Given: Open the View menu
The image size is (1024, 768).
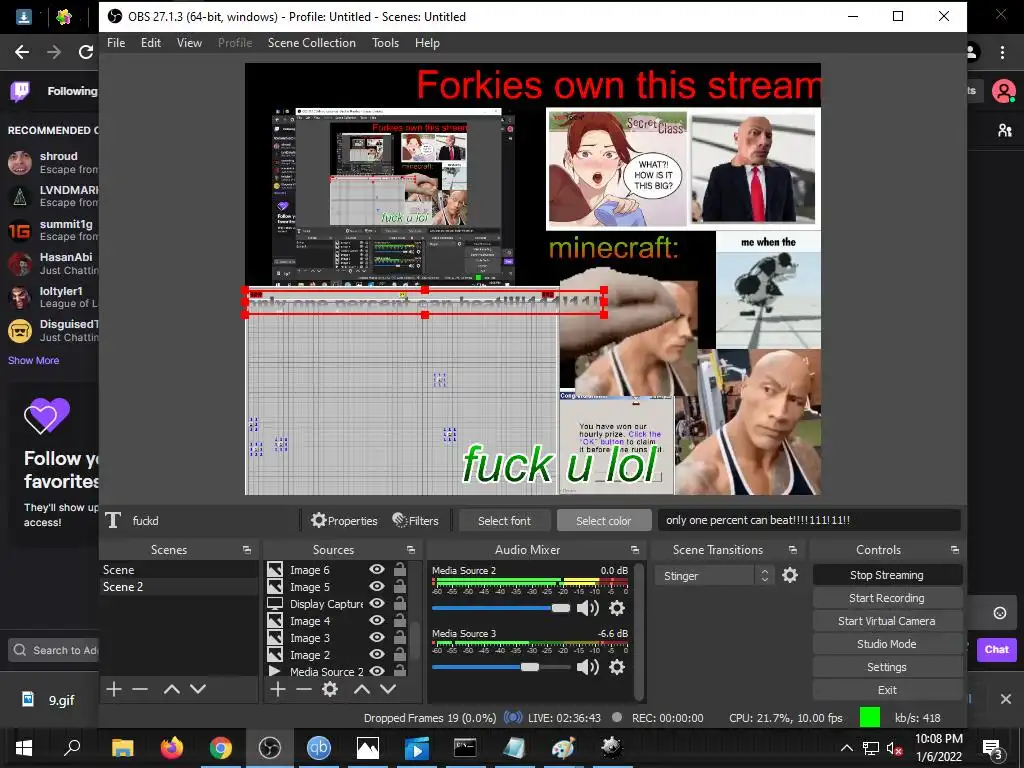Looking at the screenshot, I should (189, 43).
